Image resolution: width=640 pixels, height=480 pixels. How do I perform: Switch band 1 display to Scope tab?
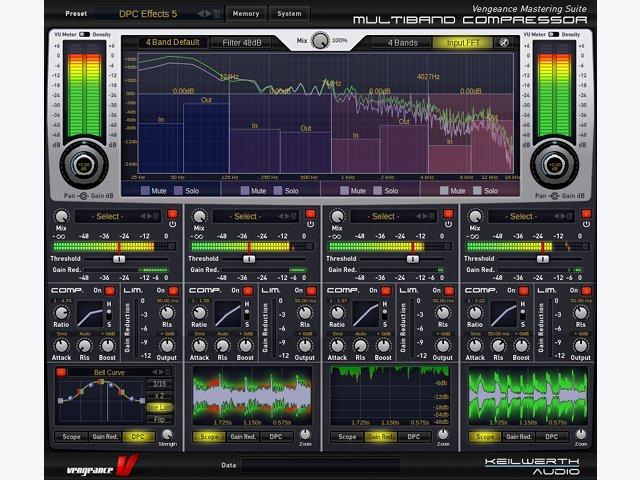tap(71, 437)
